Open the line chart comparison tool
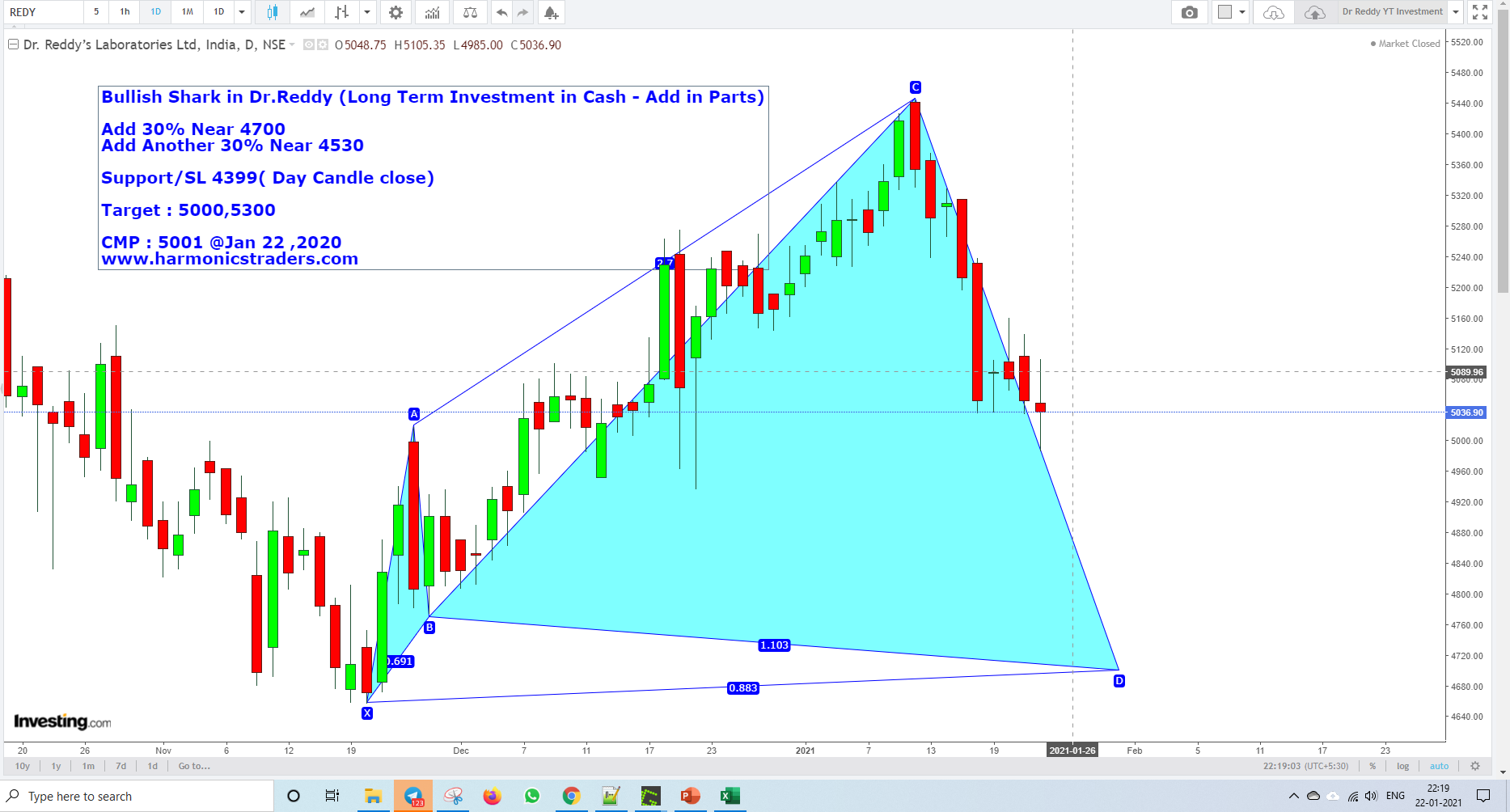 tap(307, 12)
